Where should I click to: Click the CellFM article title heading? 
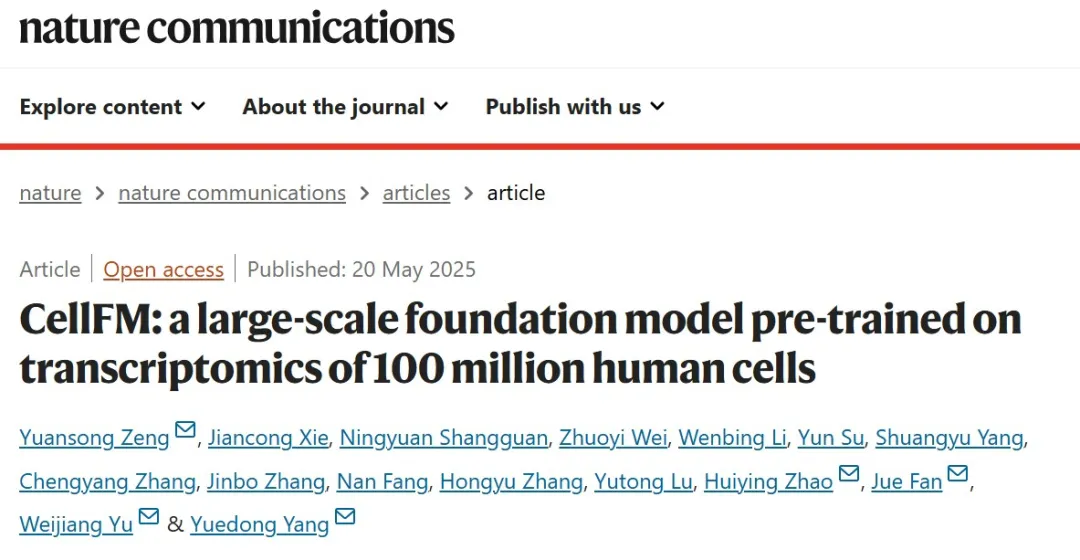coord(520,344)
